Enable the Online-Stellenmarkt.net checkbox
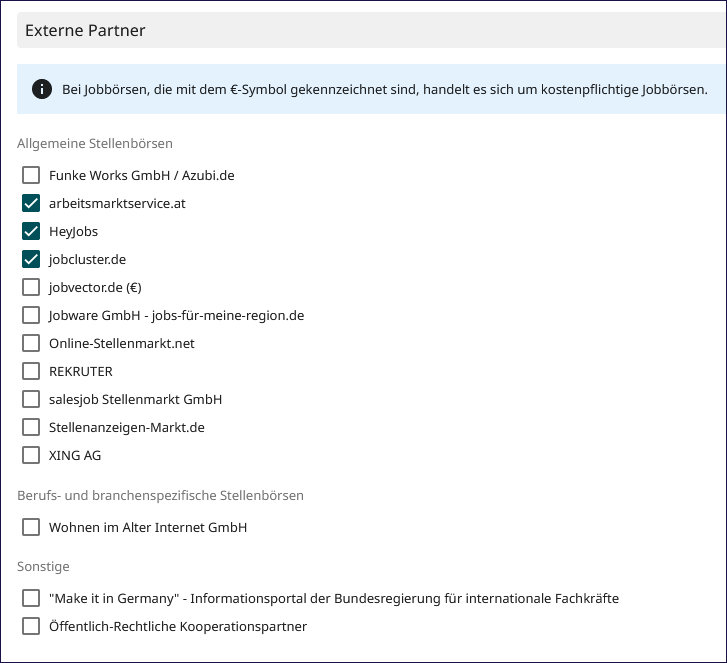Image resolution: width=727 pixels, height=663 pixels. 31,343
